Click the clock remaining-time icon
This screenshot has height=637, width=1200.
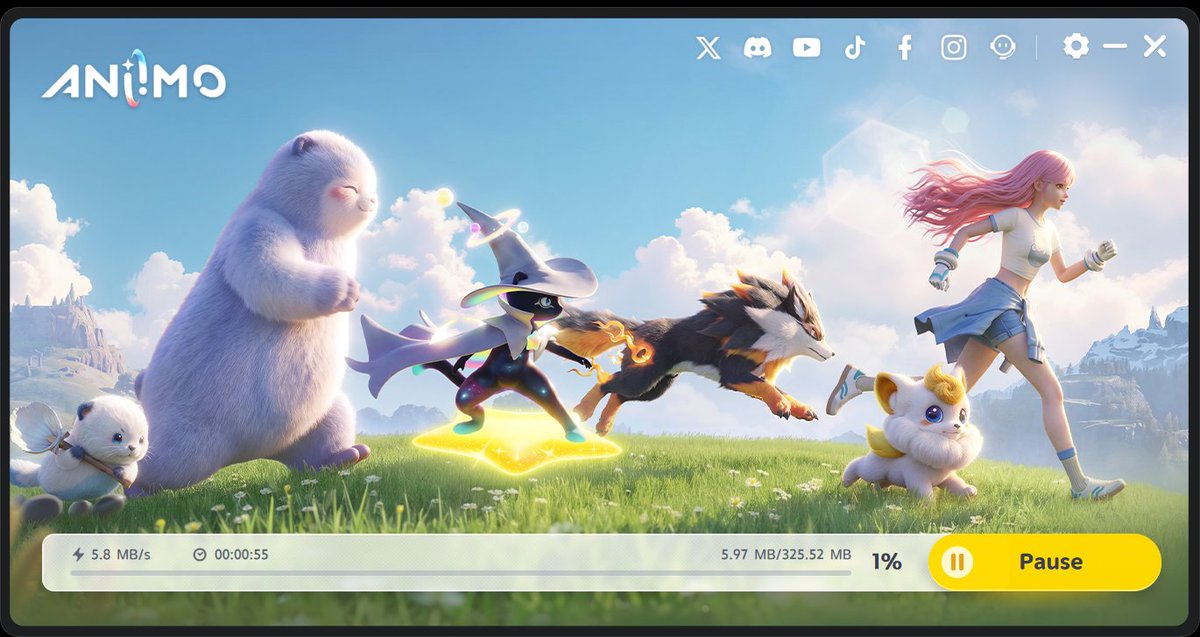click(x=199, y=554)
